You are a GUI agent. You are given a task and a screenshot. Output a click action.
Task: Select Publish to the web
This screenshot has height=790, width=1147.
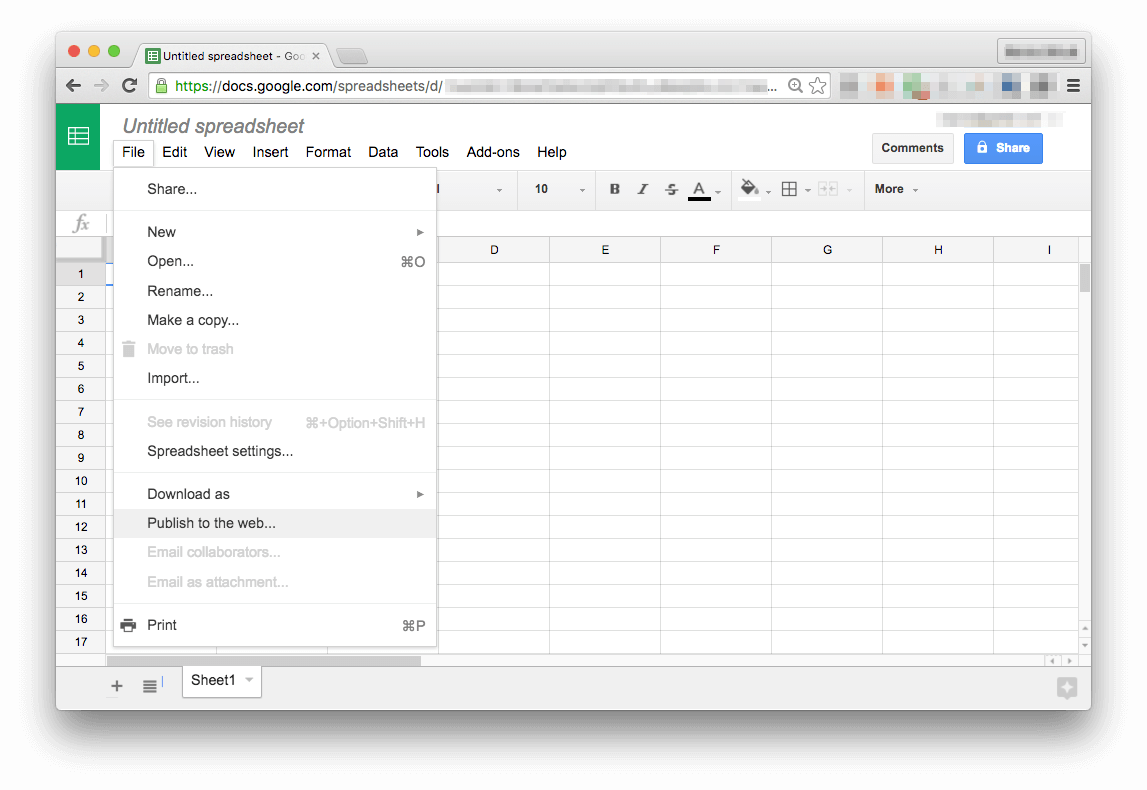[211, 522]
